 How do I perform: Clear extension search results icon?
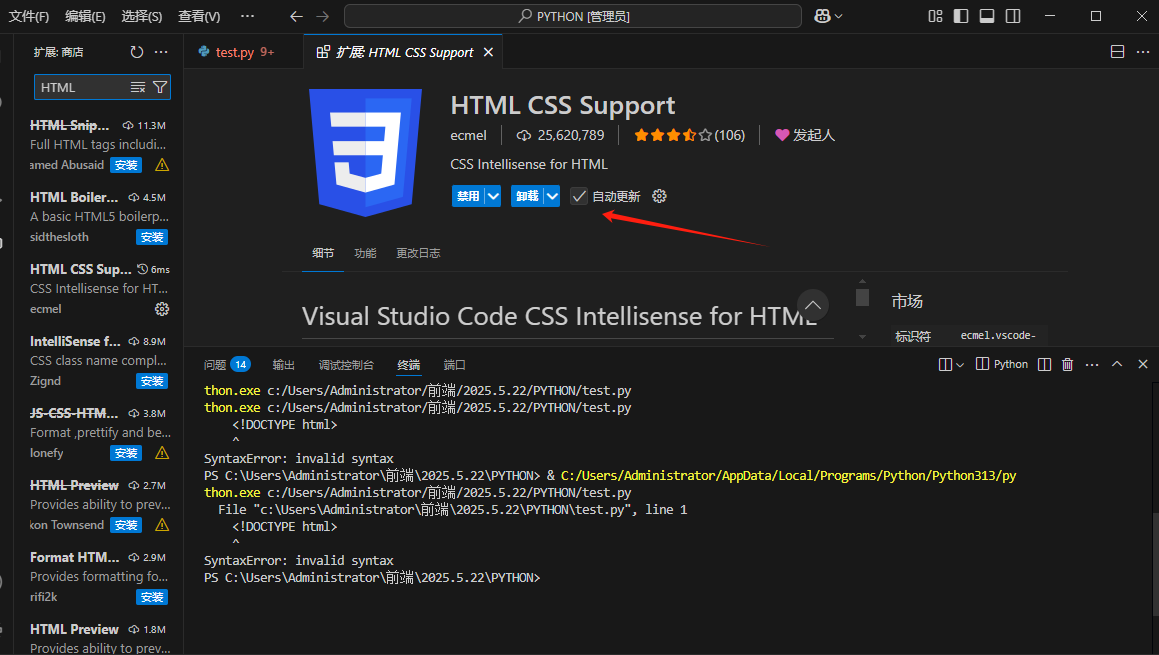pyautogui.click(x=138, y=87)
